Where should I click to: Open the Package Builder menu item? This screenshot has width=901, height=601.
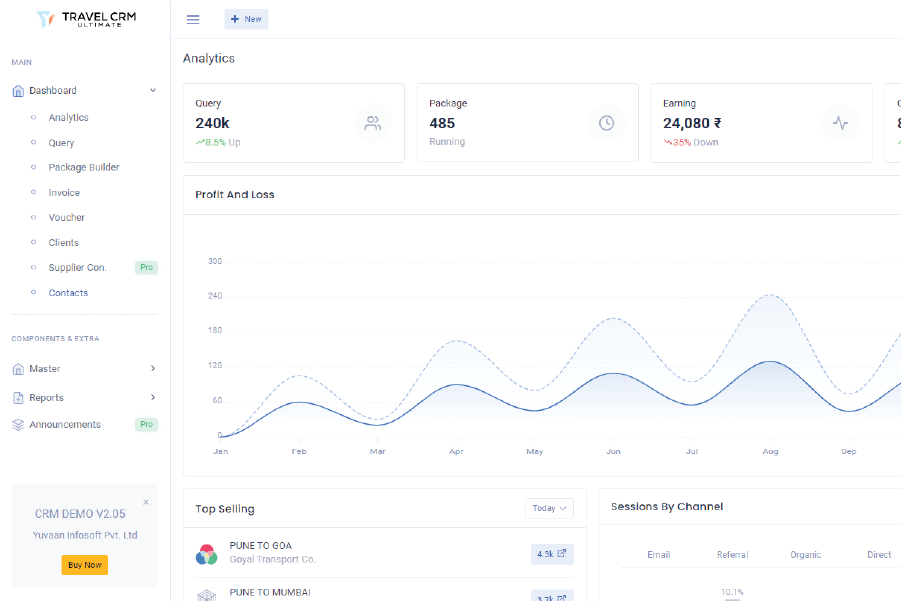coord(84,168)
